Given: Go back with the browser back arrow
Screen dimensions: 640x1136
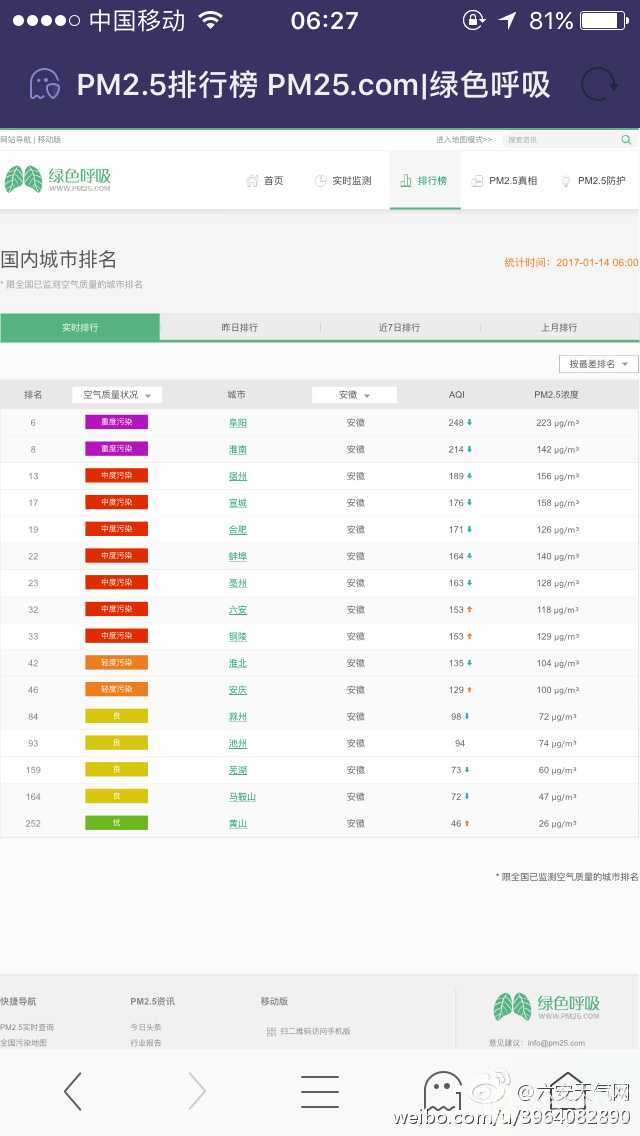Looking at the screenshot, I should [72, 1091].
